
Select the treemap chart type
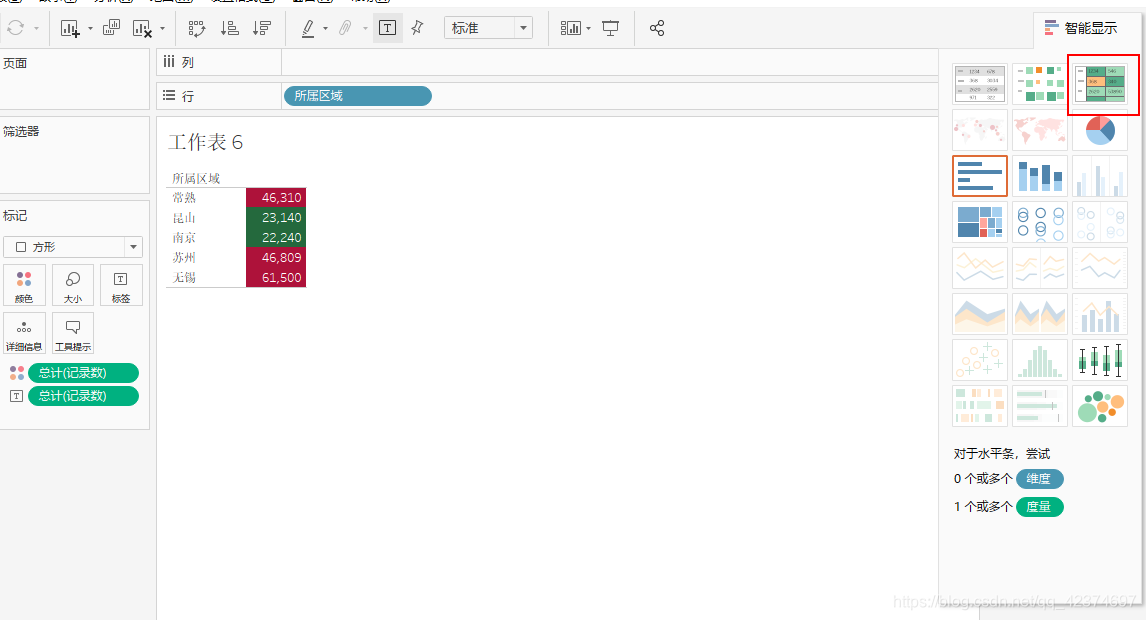pyautogui.click(x=980, y=222)
